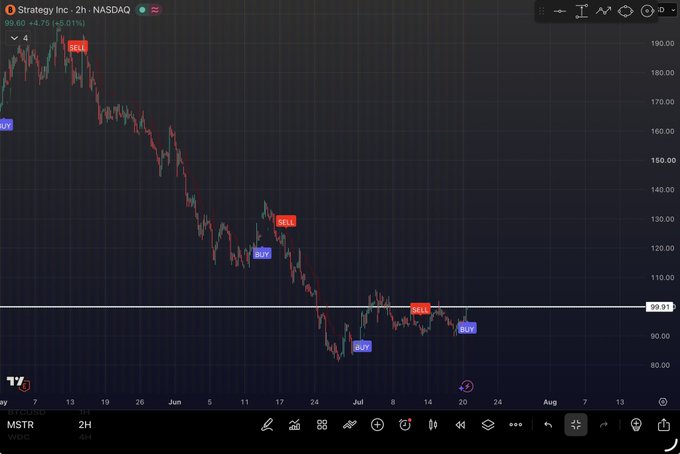Select the horizontal line drawing tool
Screen dimensions: 680x454
click(x=559, y=11)
